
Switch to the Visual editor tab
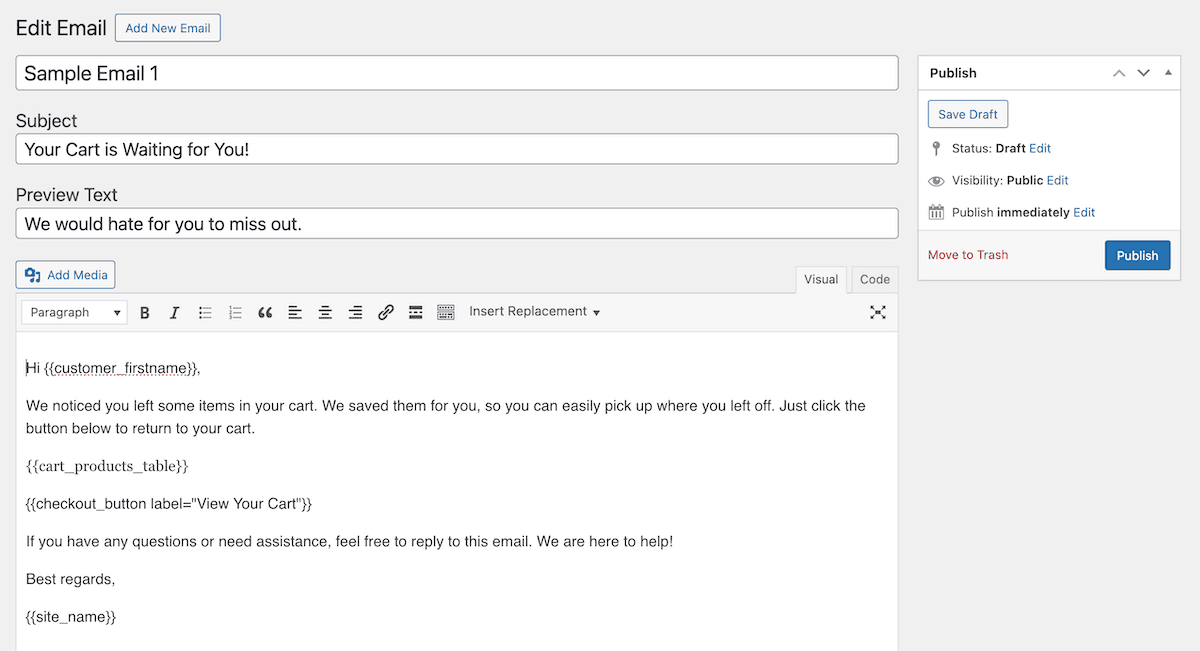coord(821,280)
